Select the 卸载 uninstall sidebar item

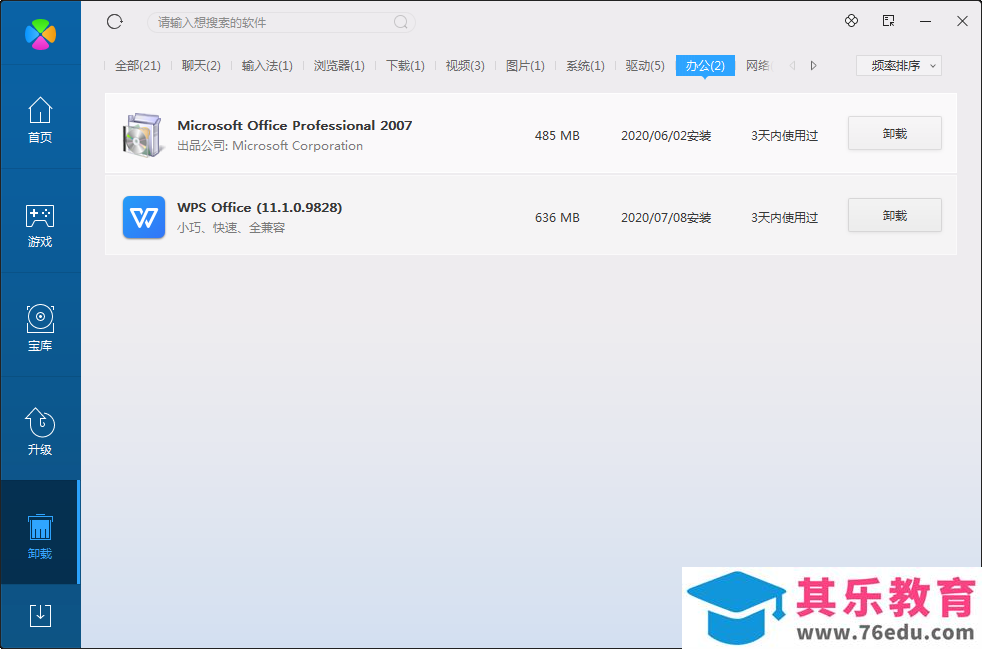[40, 534]
